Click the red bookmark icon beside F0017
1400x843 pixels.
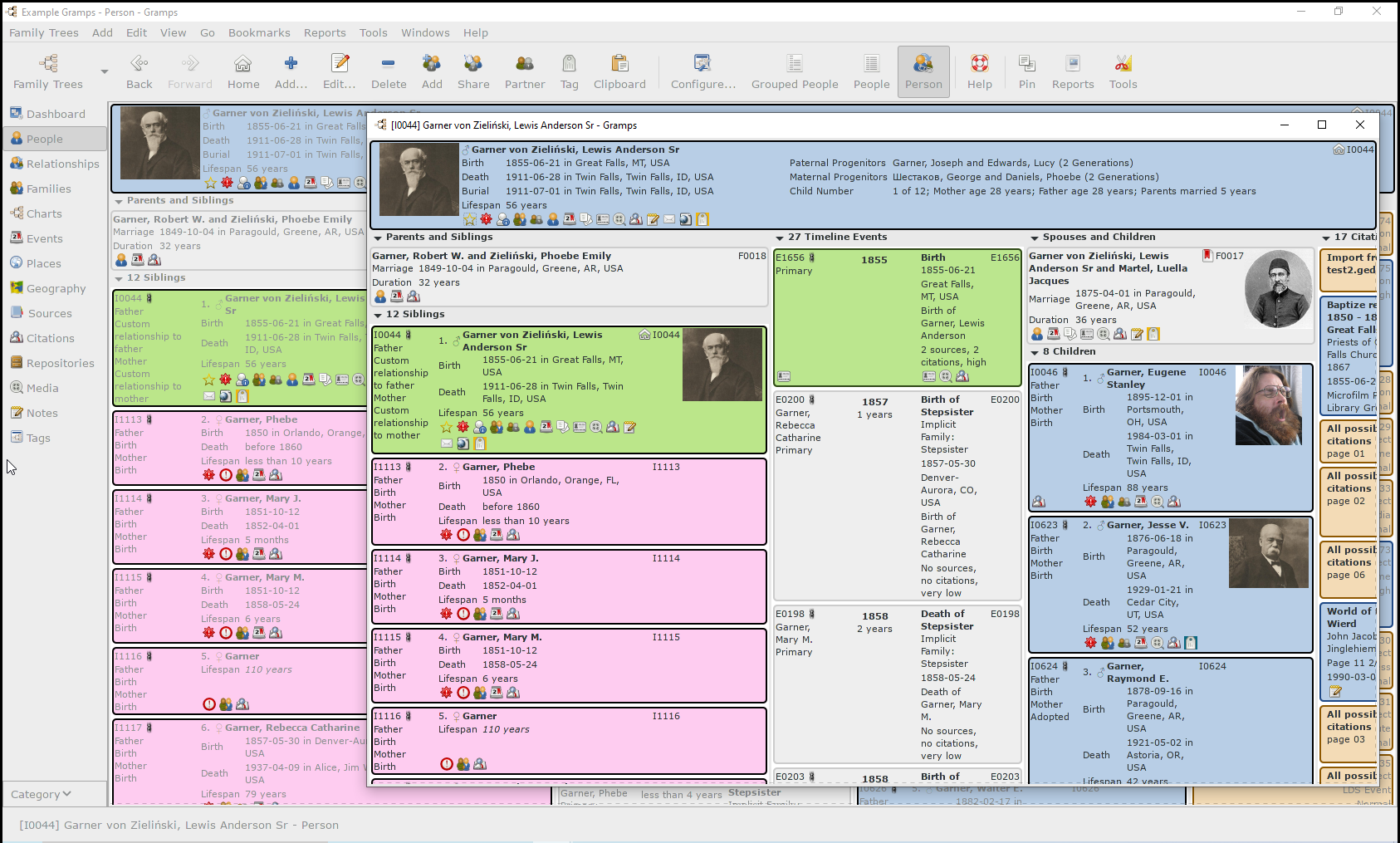tap(1207, 256)
